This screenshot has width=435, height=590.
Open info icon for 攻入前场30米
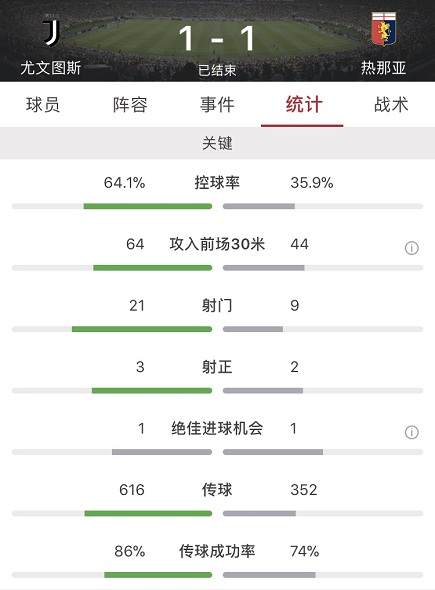coord(411,248)
